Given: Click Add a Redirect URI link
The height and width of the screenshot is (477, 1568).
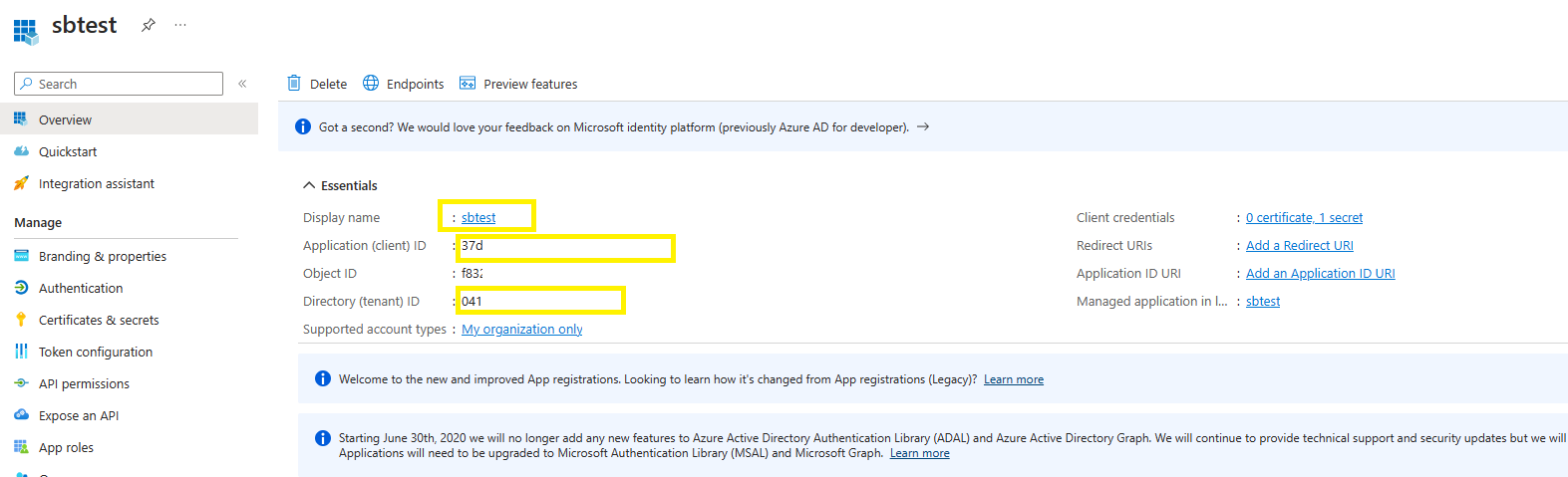Looking at the screenshot, I should pyautogui.click(x=1300, y=245).
